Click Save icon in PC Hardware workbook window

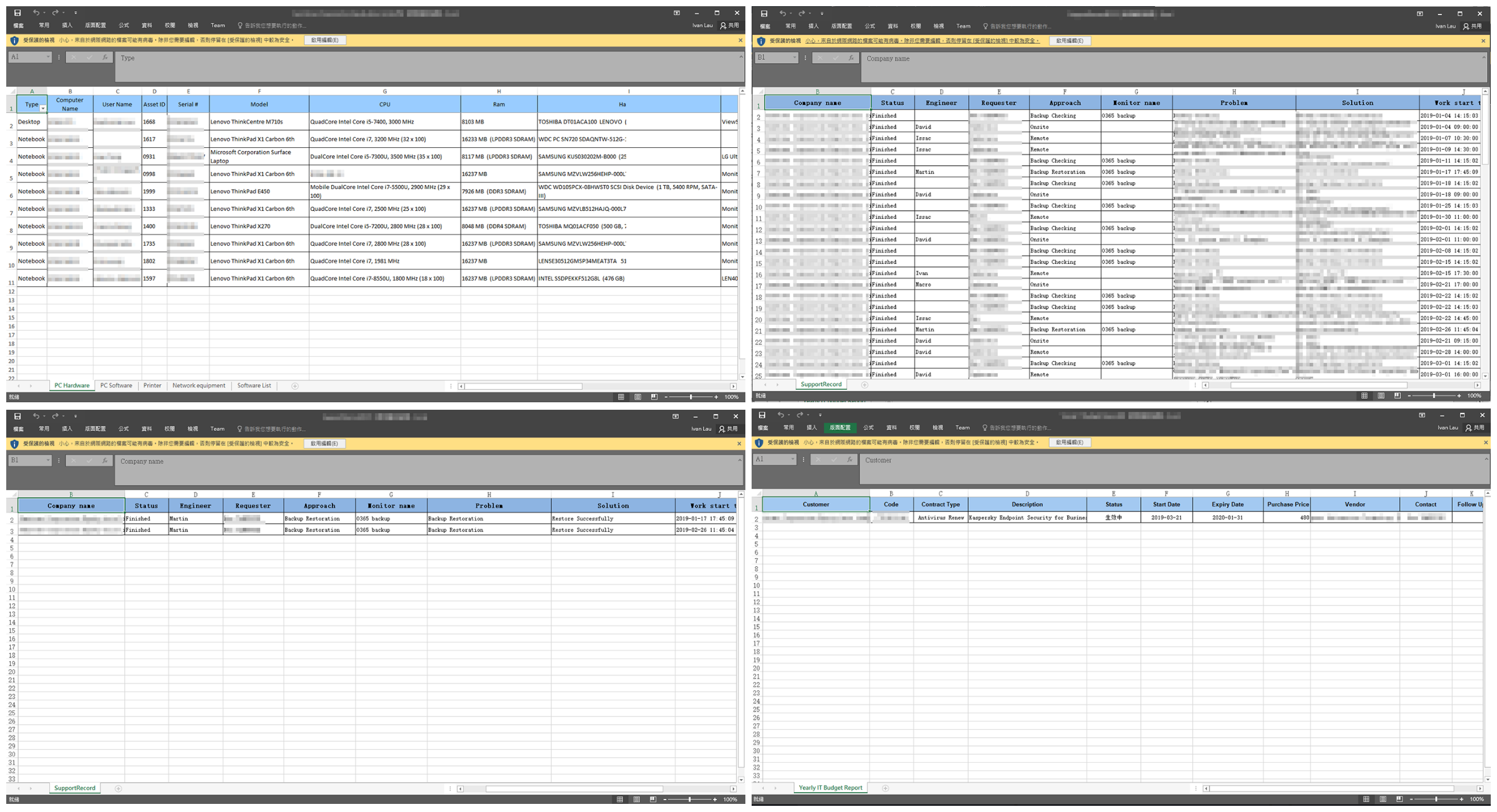point(17,12)
